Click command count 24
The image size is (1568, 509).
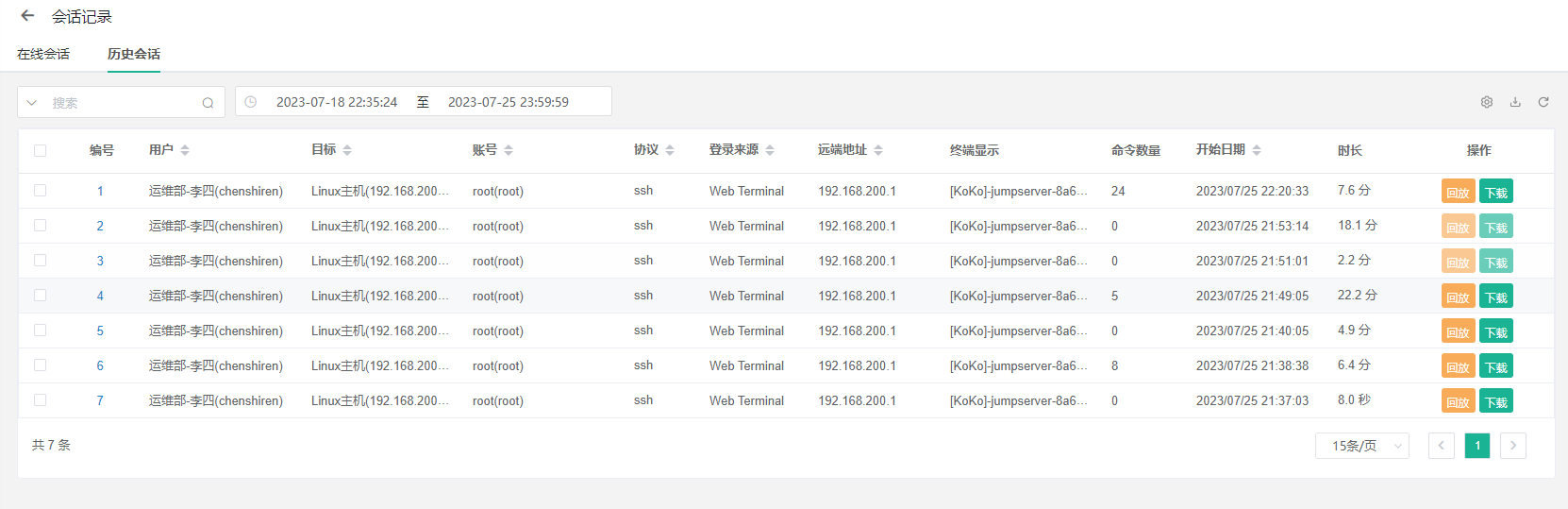coord(1118,191)
